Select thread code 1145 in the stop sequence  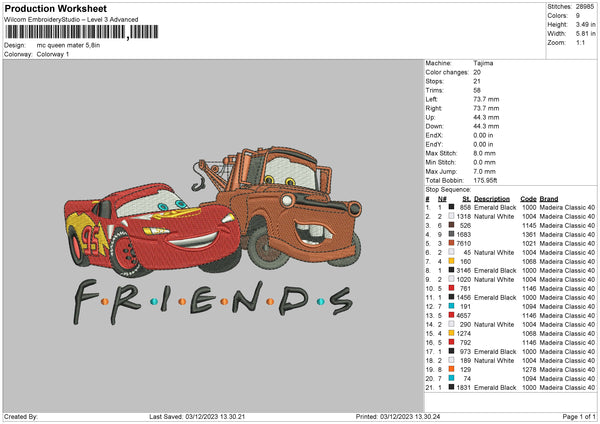point(529,225)
